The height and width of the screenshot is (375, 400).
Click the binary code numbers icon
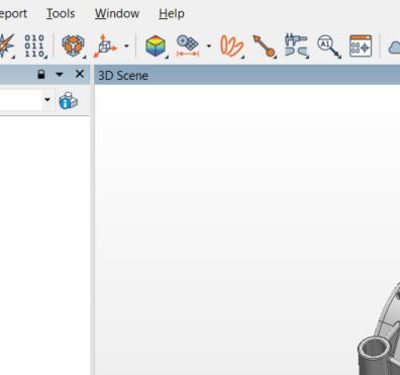click(x=35, y=46)
